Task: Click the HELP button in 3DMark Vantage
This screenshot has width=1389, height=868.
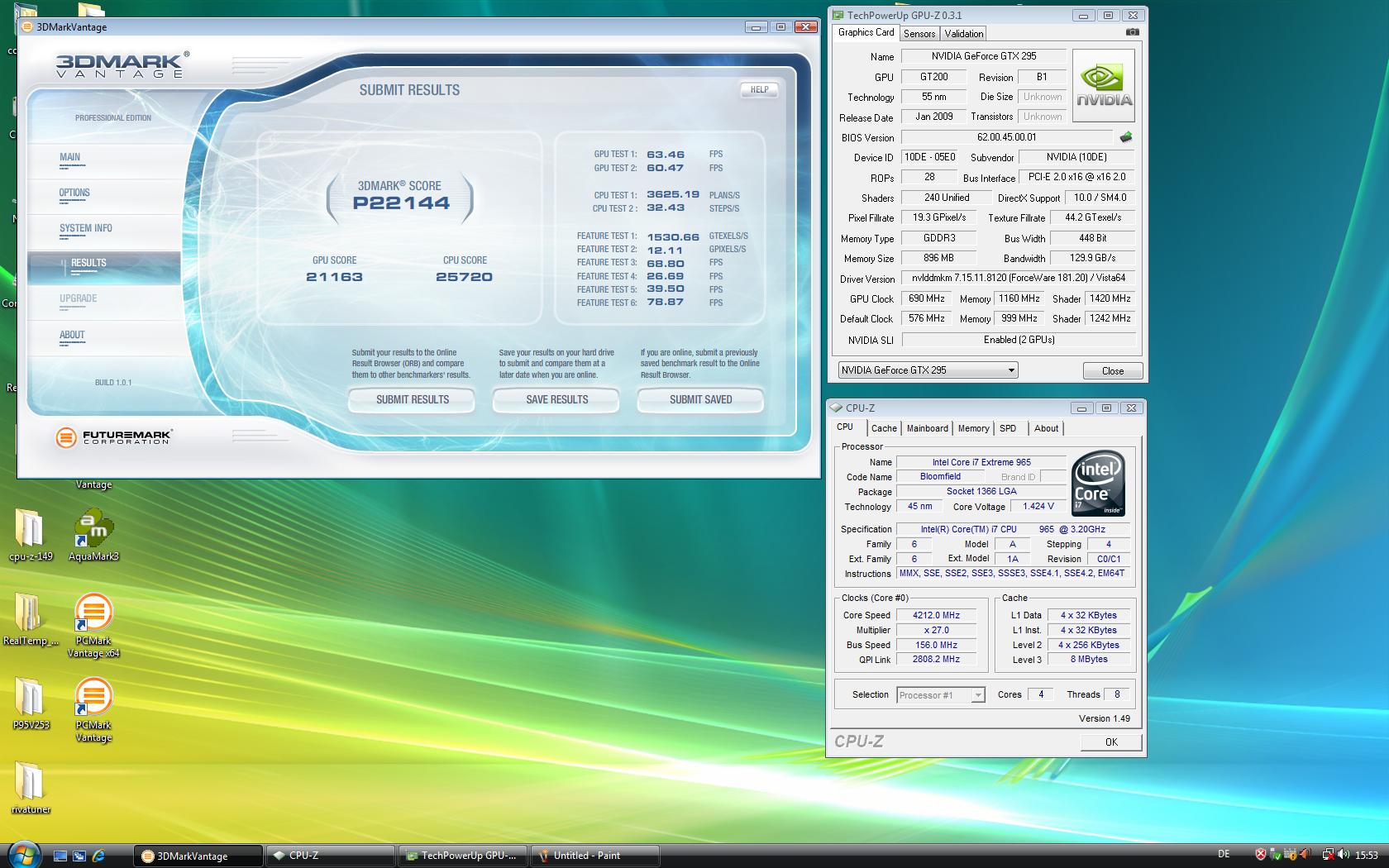Action: point(759,89)
